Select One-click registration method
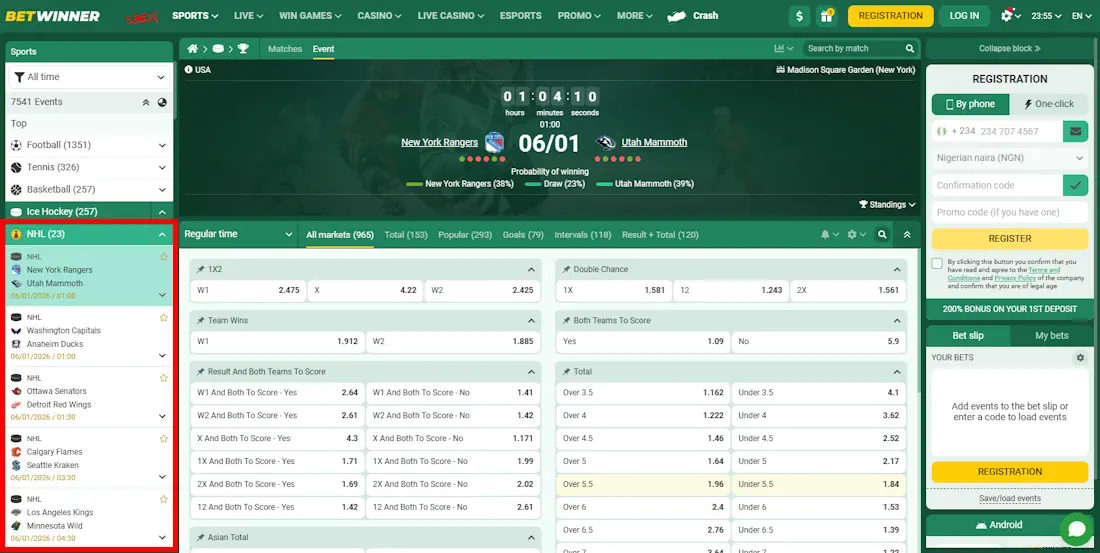Image resolution: width=1100 pixels, height=553 pixels. point(1049,104)
